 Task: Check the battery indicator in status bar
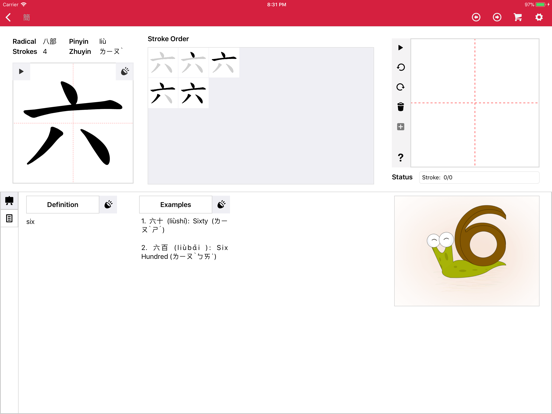point(539,5)
